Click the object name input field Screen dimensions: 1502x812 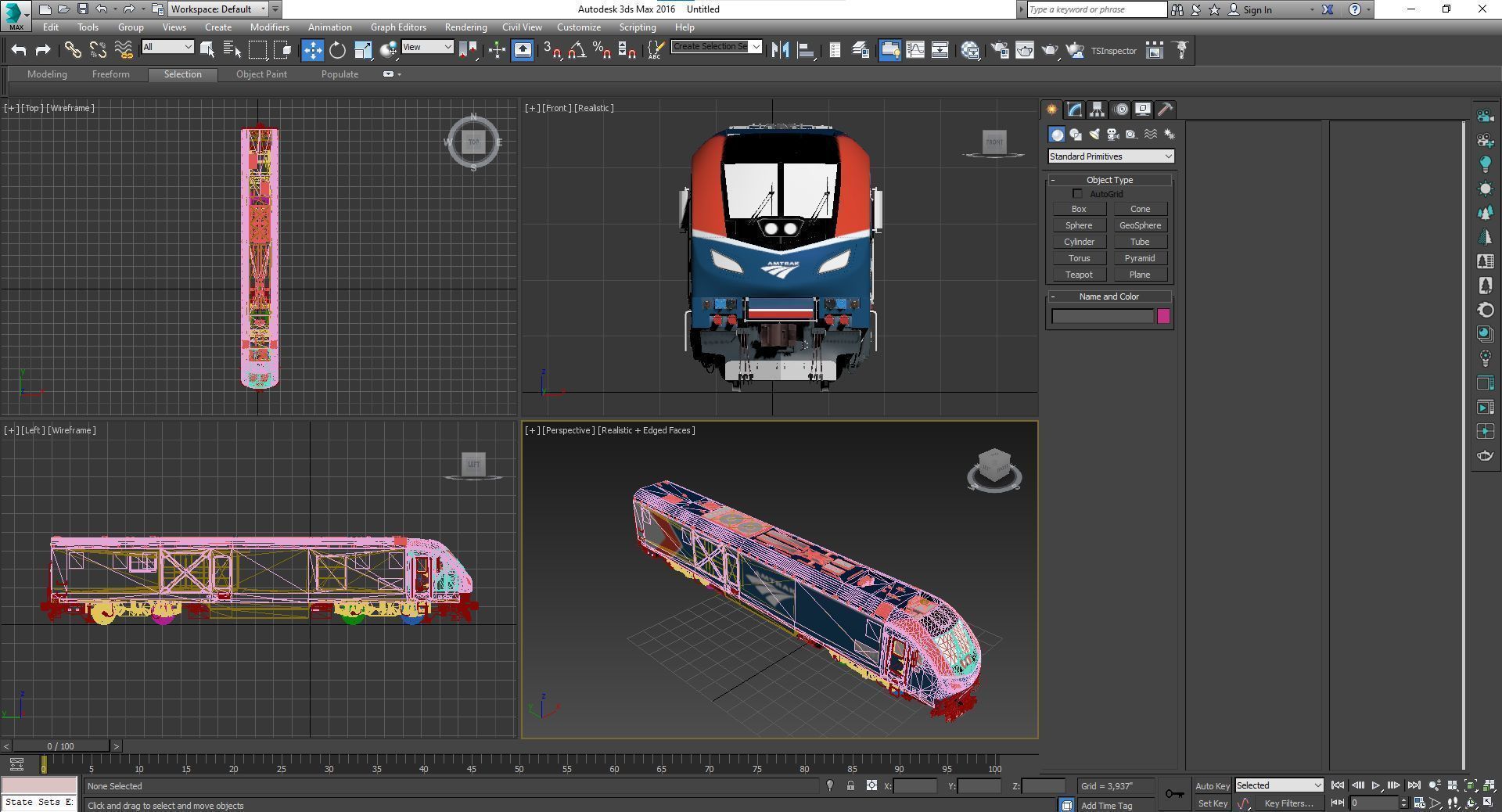[x=1102, y=316]
